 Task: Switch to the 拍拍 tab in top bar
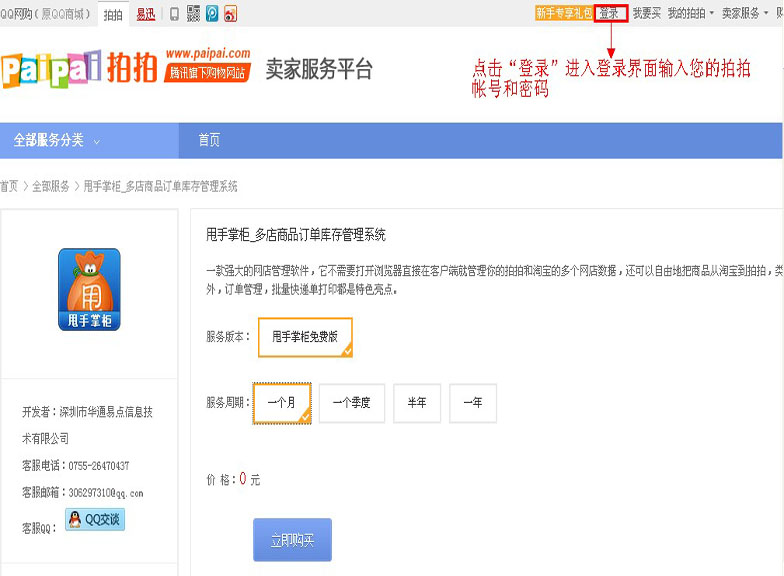coord(113,15)
